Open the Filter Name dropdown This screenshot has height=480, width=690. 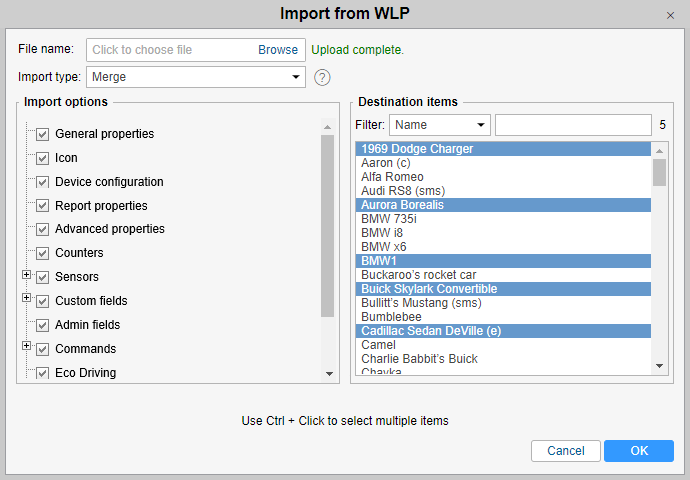[x=440, y=125]
